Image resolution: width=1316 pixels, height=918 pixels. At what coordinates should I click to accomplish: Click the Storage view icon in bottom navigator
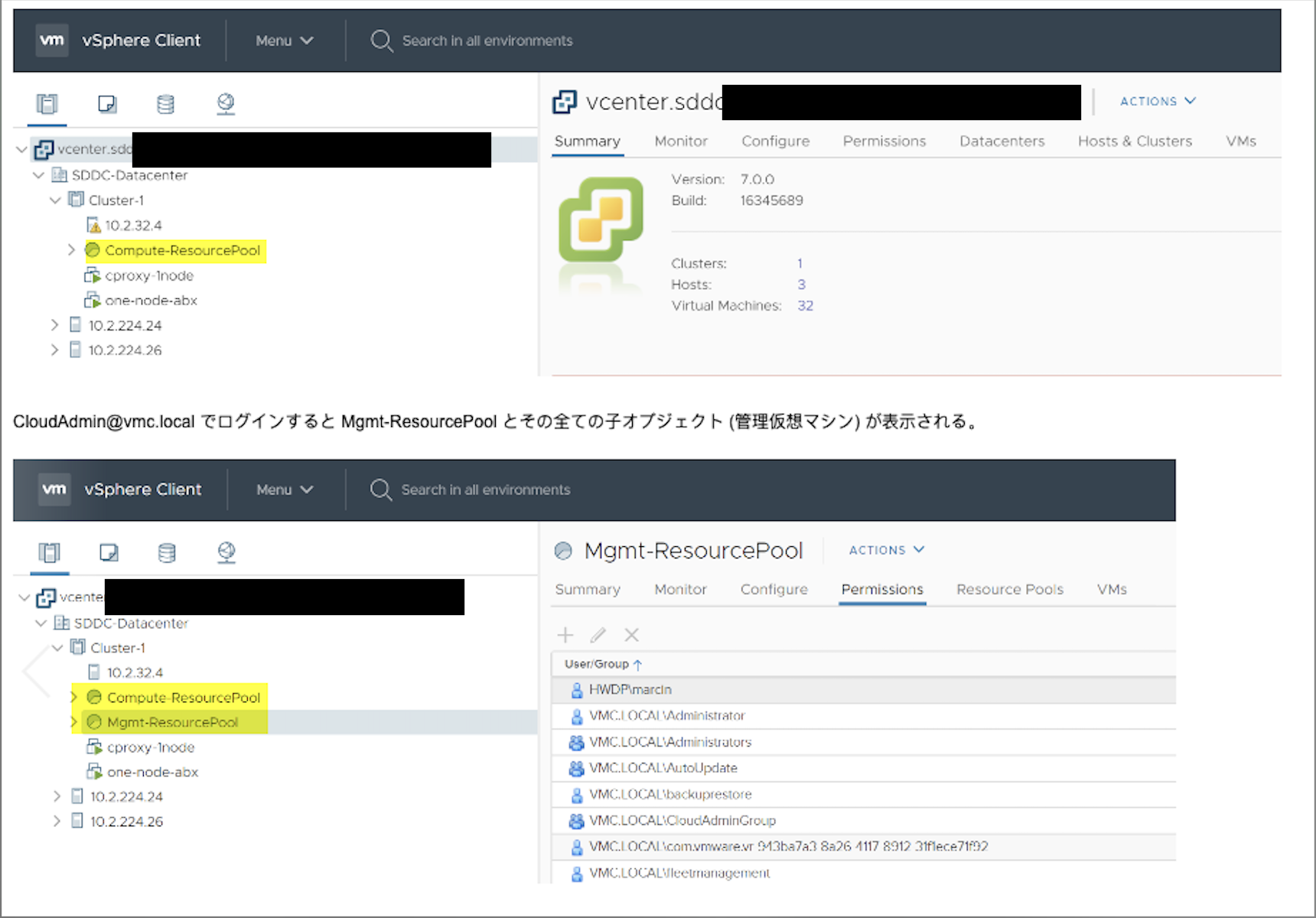point(167,552)
